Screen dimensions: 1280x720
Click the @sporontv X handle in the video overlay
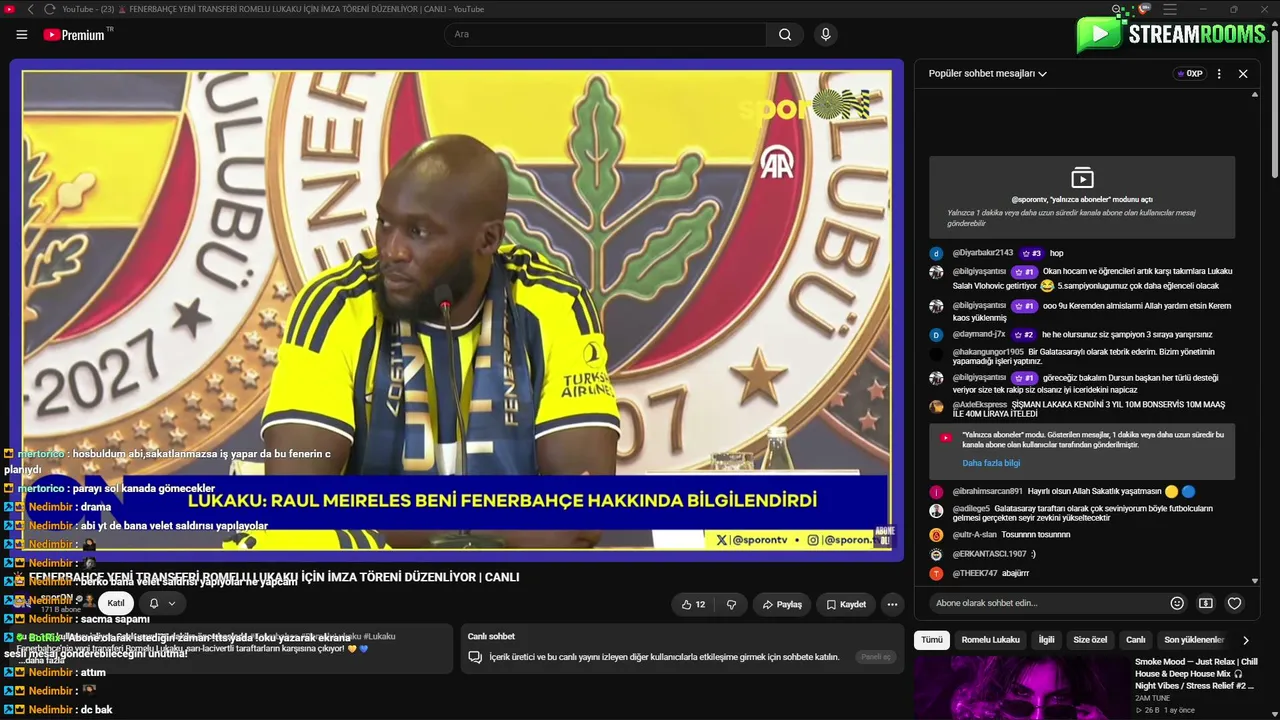758,540
